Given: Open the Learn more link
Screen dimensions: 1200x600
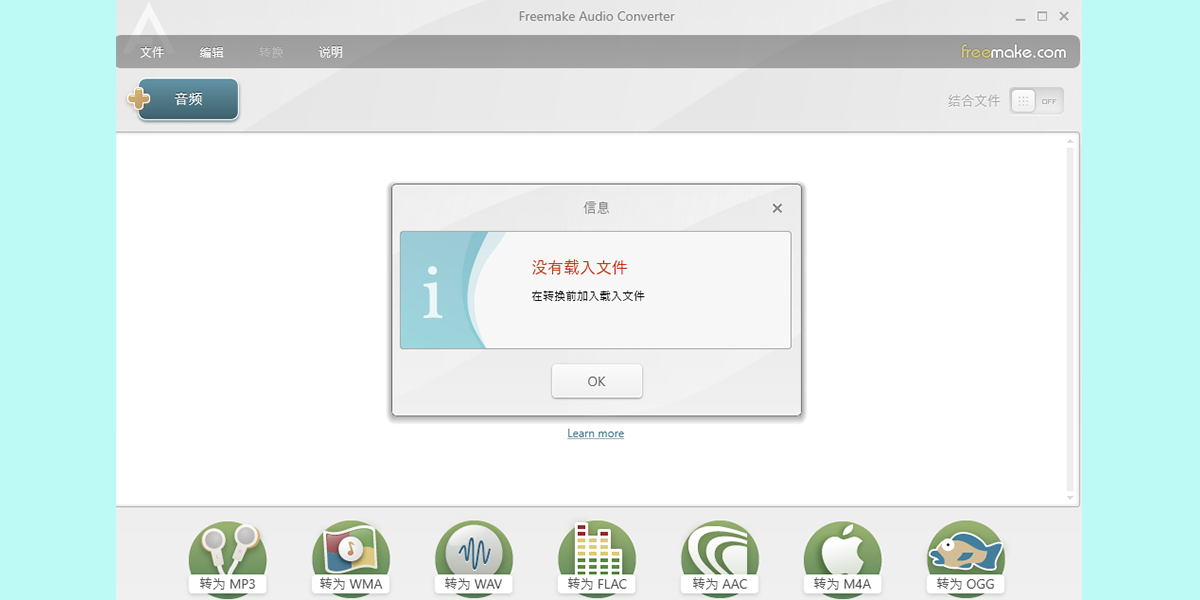Looking at the screenshot, I should [x=595, y=433].
